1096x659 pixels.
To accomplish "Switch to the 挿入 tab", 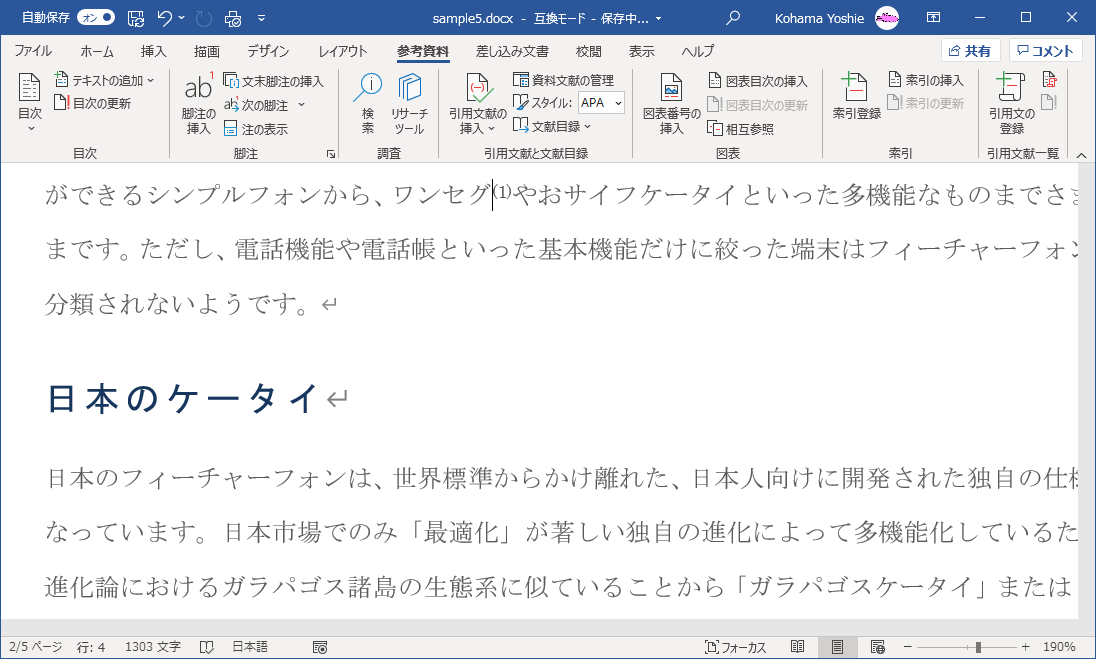I will tap(153, 51).
